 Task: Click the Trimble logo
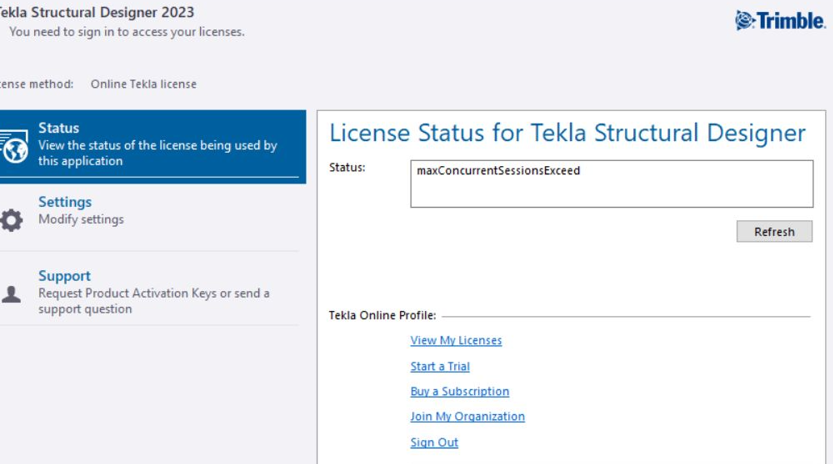click(x=780, y=21)
